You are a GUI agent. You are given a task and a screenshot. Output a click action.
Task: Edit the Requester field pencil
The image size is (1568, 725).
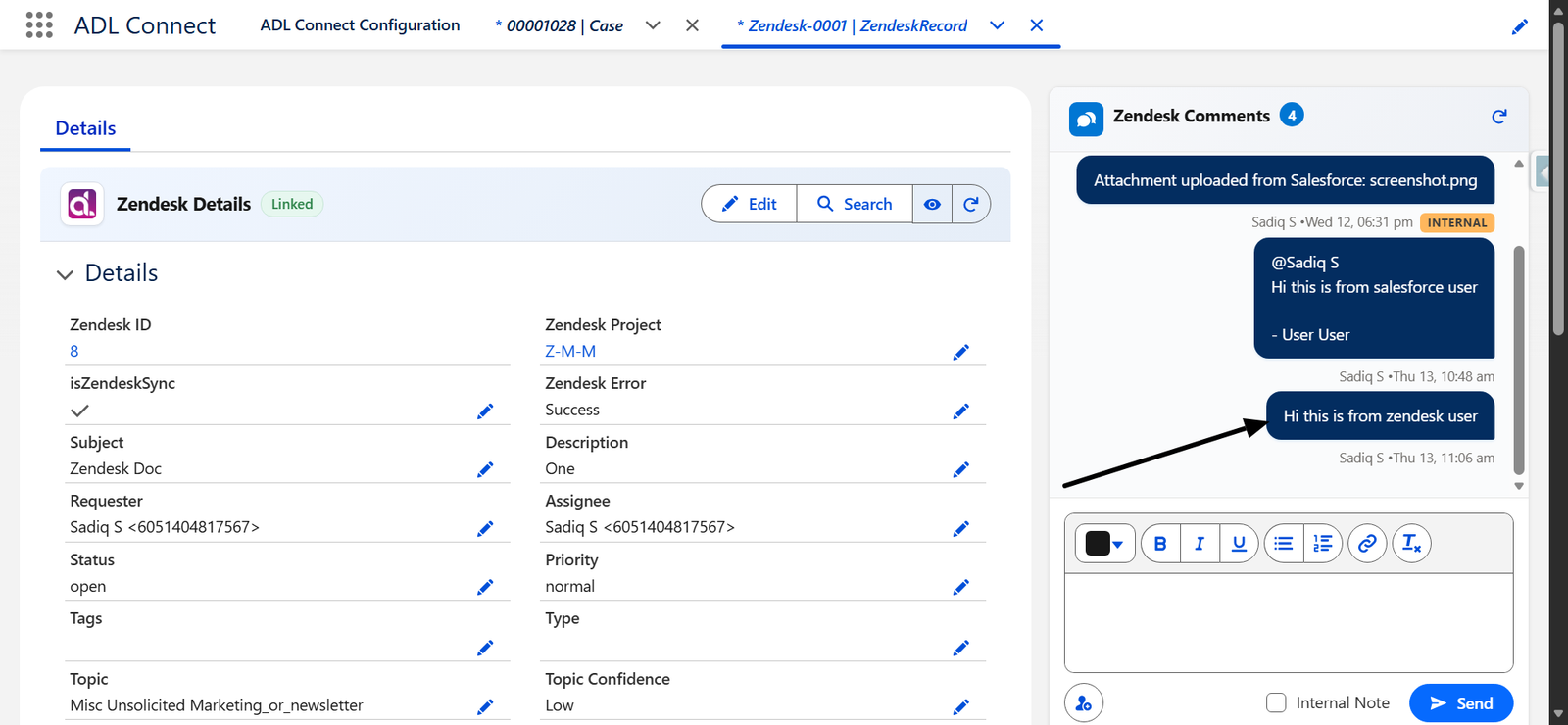(484, 529)
